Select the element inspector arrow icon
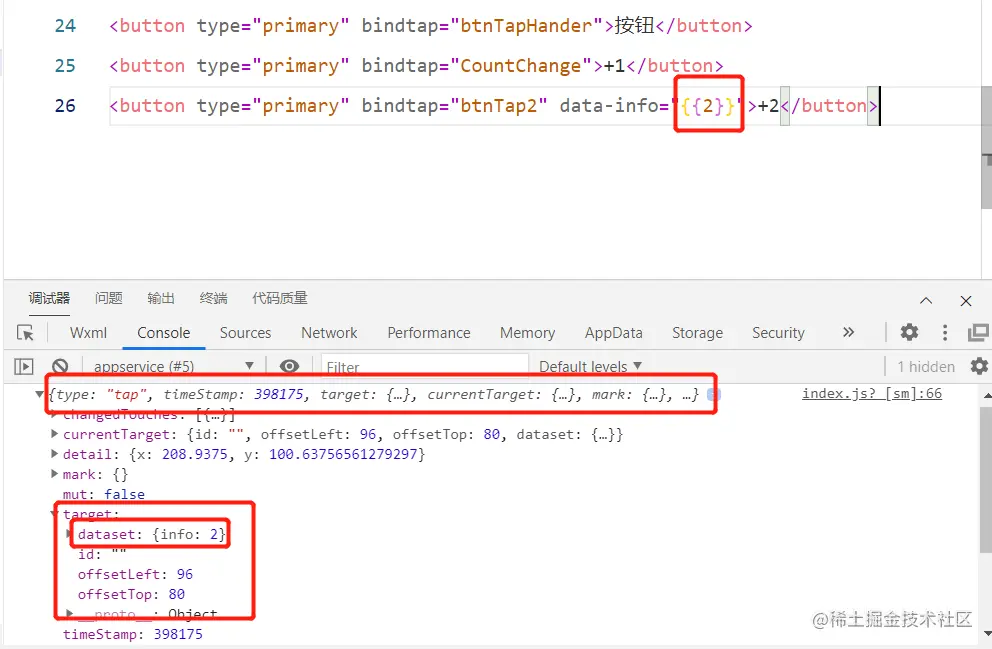Image resolution: width=992 pixels, height=649 pixels. click(x=25, y=333)
